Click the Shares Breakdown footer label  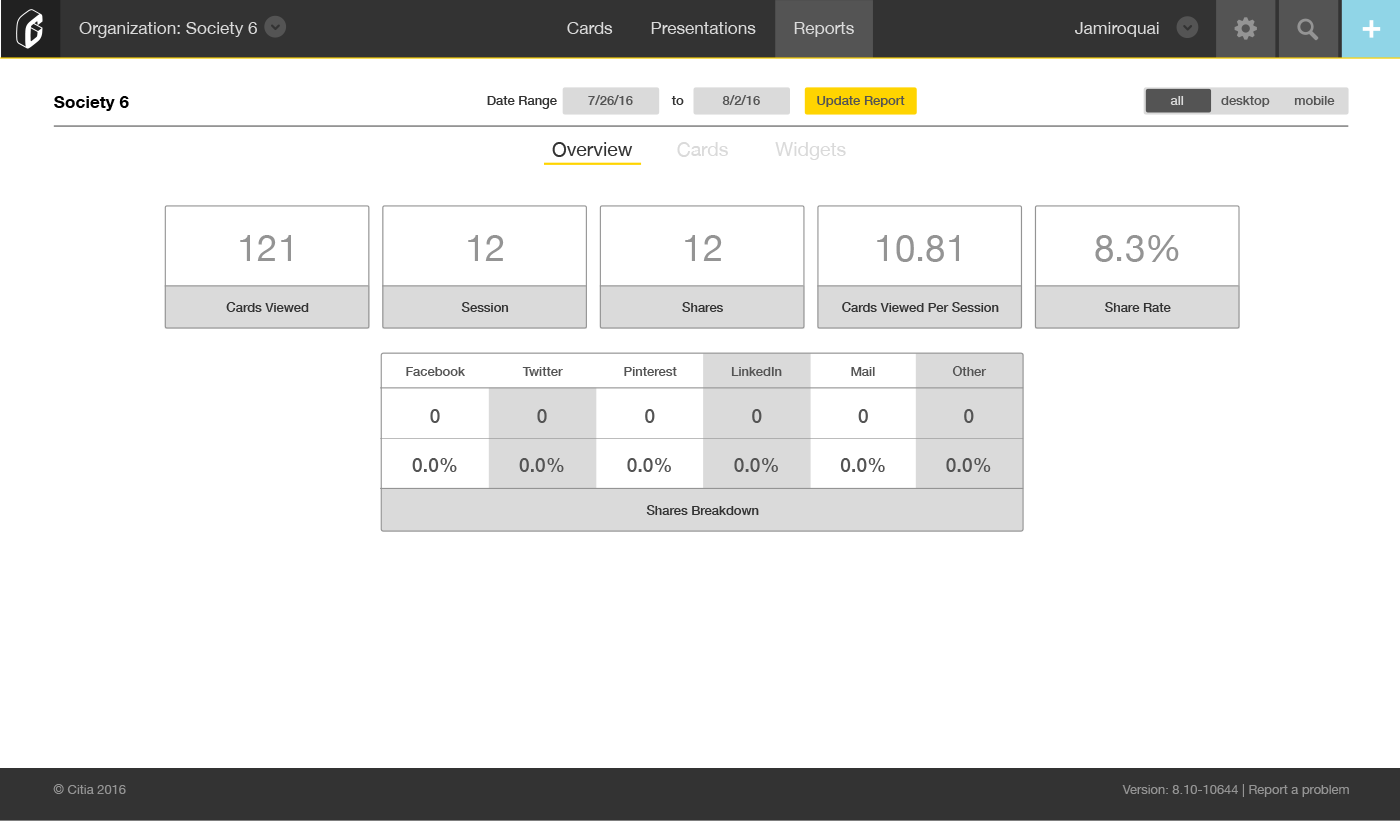coord(702,510)
